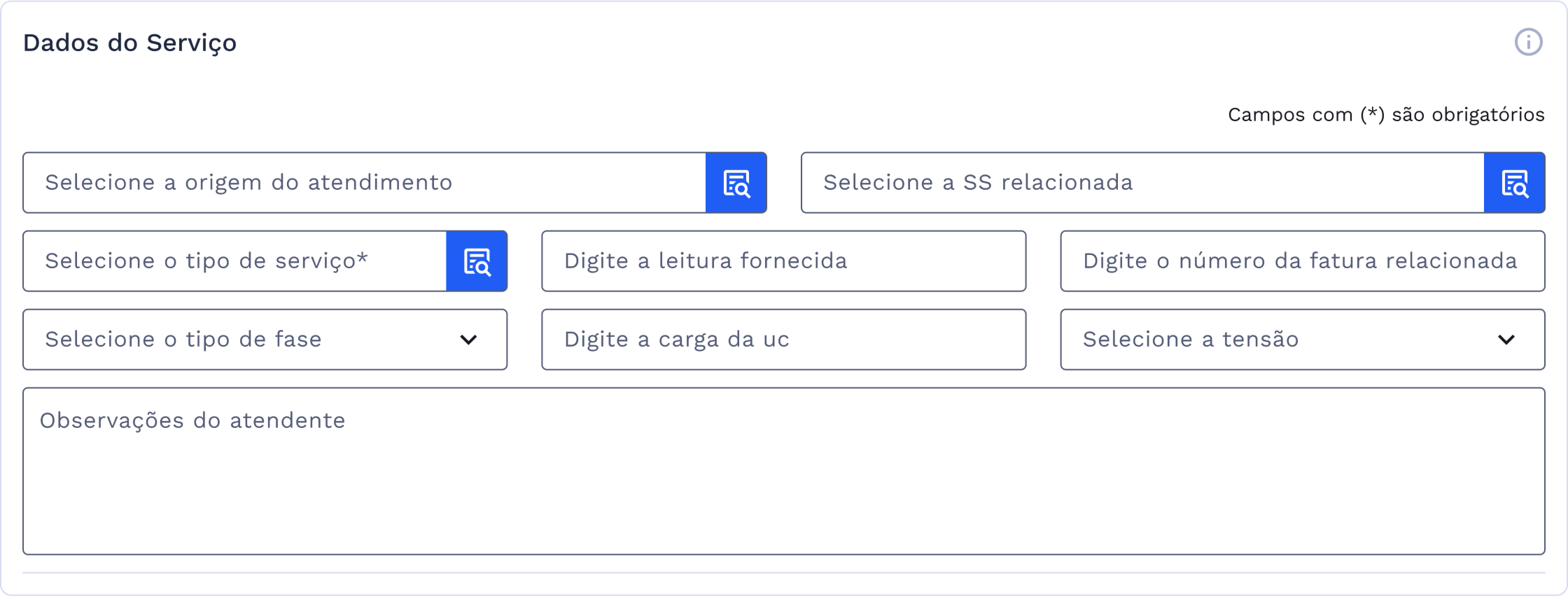The height and width of the screenshot is (596, 1568).
Task: Open the SS relacionada search icon
Action: [x=1514, y=183]
